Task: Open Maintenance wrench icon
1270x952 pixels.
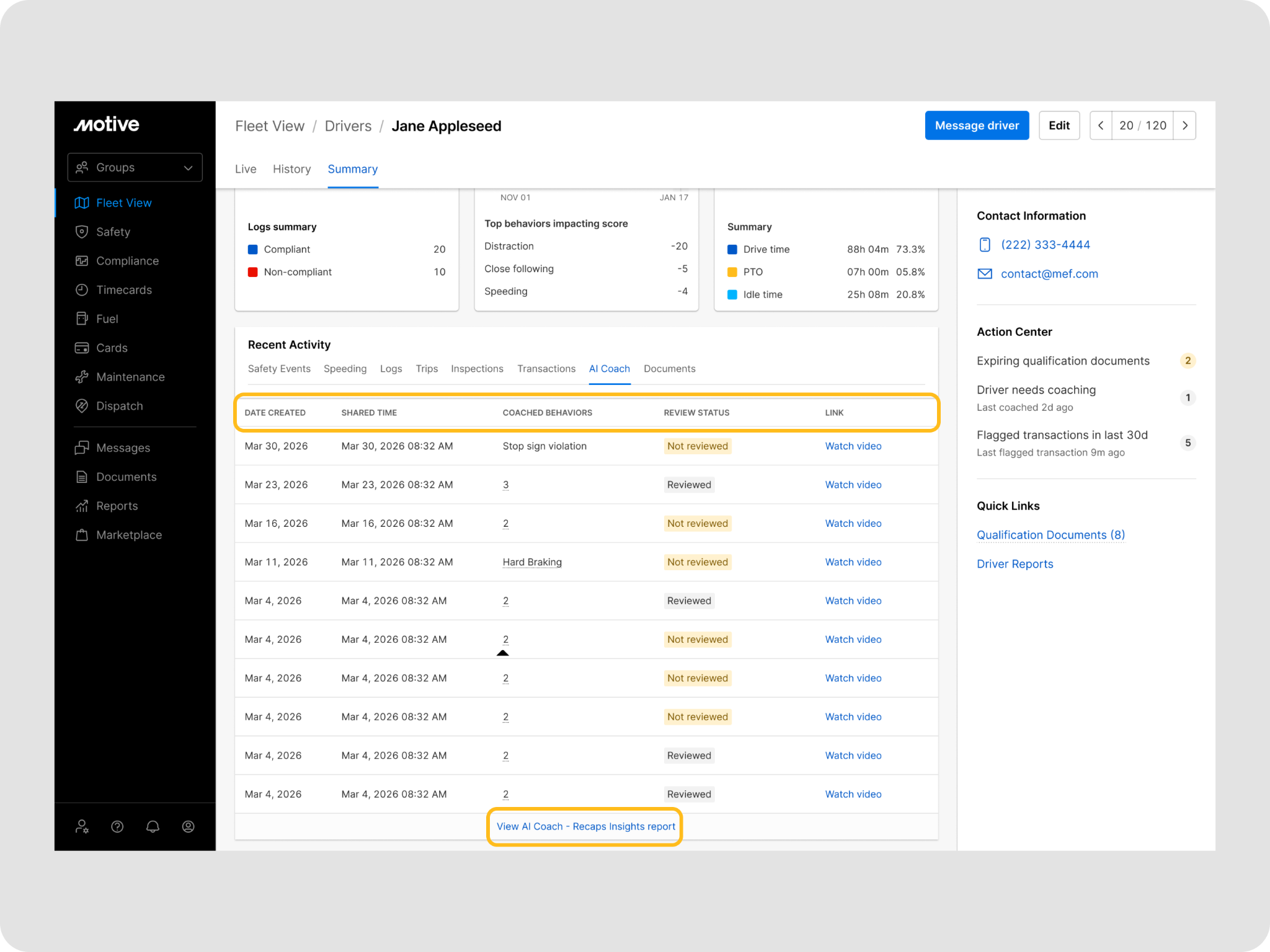Action: [82, 377]
